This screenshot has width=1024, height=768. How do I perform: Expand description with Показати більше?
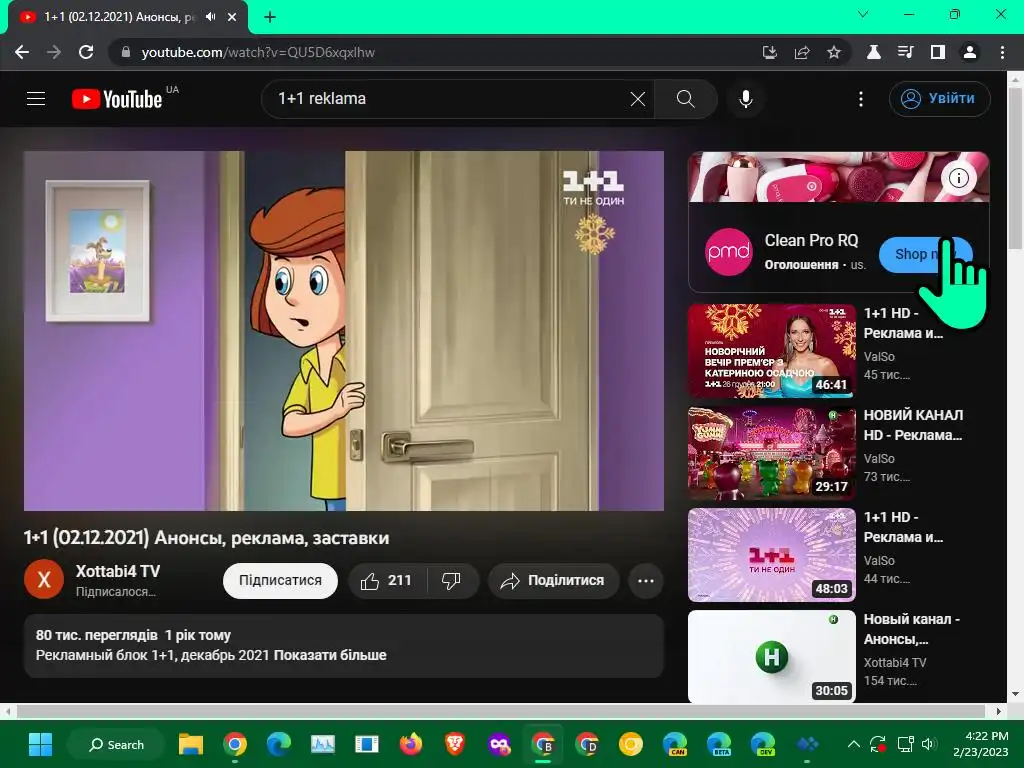pos(330,655)
